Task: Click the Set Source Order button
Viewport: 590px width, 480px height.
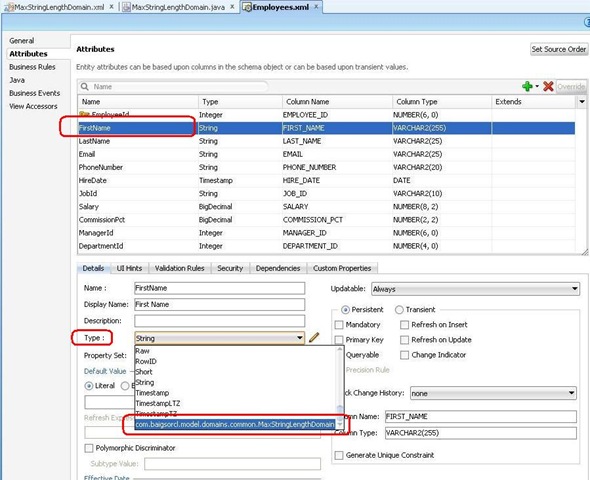Action: [x=559, y=49]
